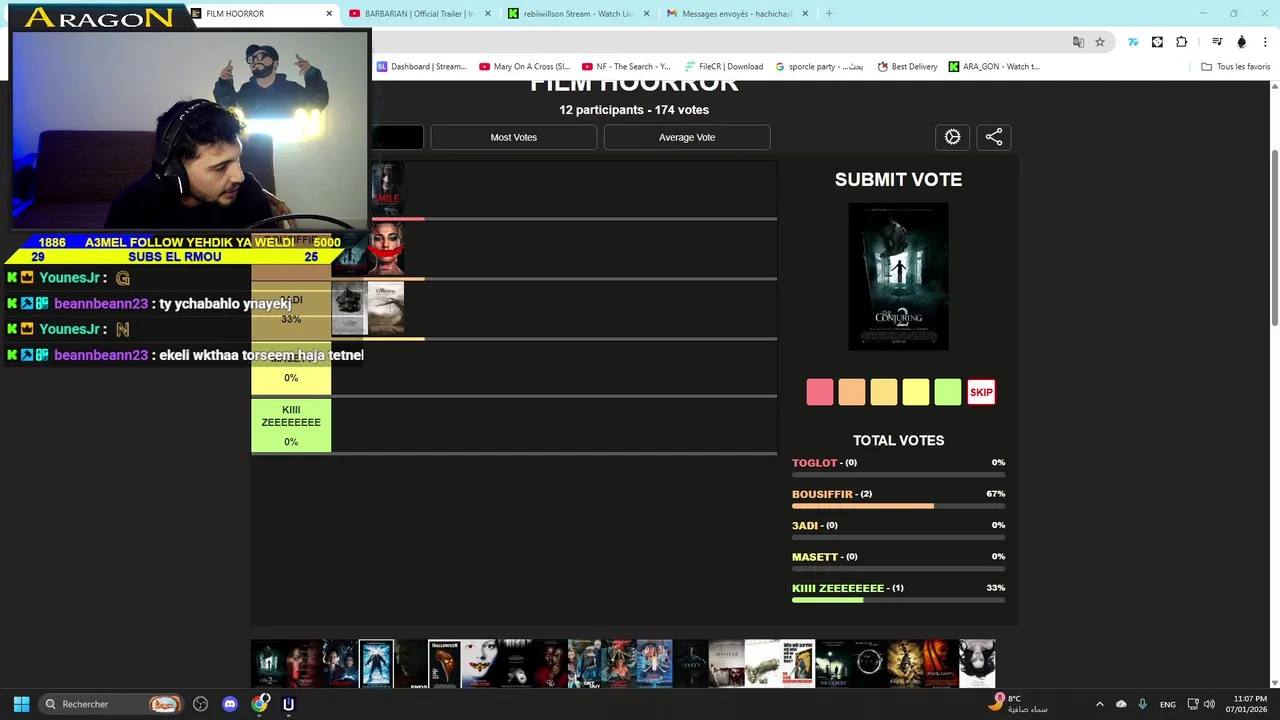The width and height of the screenshot is (1280, 720).
Task: Close the FILM HOORROR tab
Action: [329, 14]
